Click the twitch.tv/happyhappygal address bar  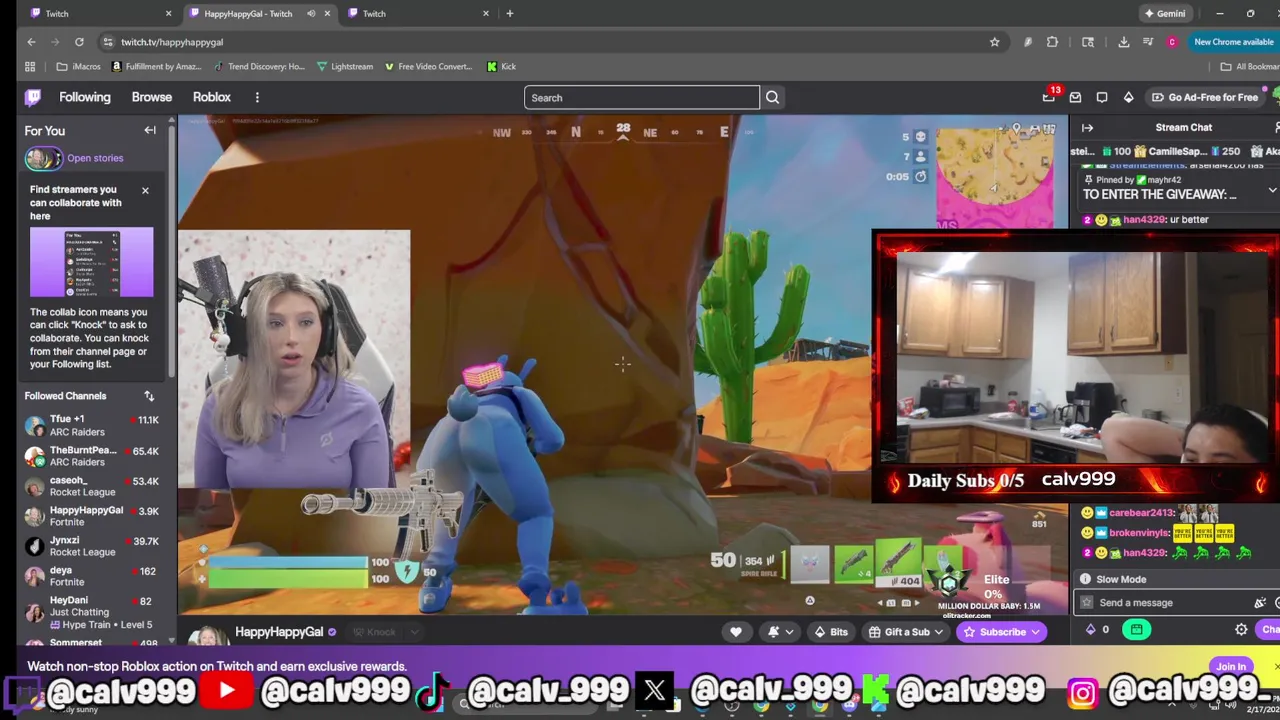point(550,42)
